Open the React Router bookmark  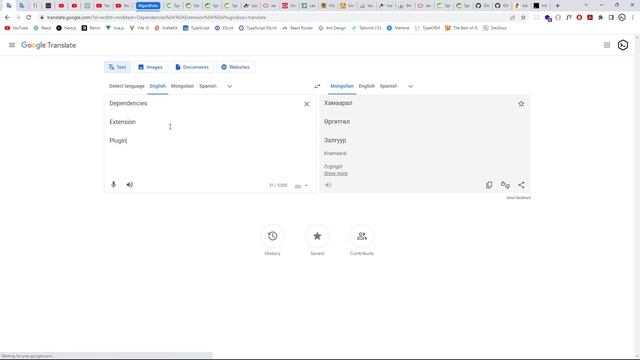click(297, 28)
